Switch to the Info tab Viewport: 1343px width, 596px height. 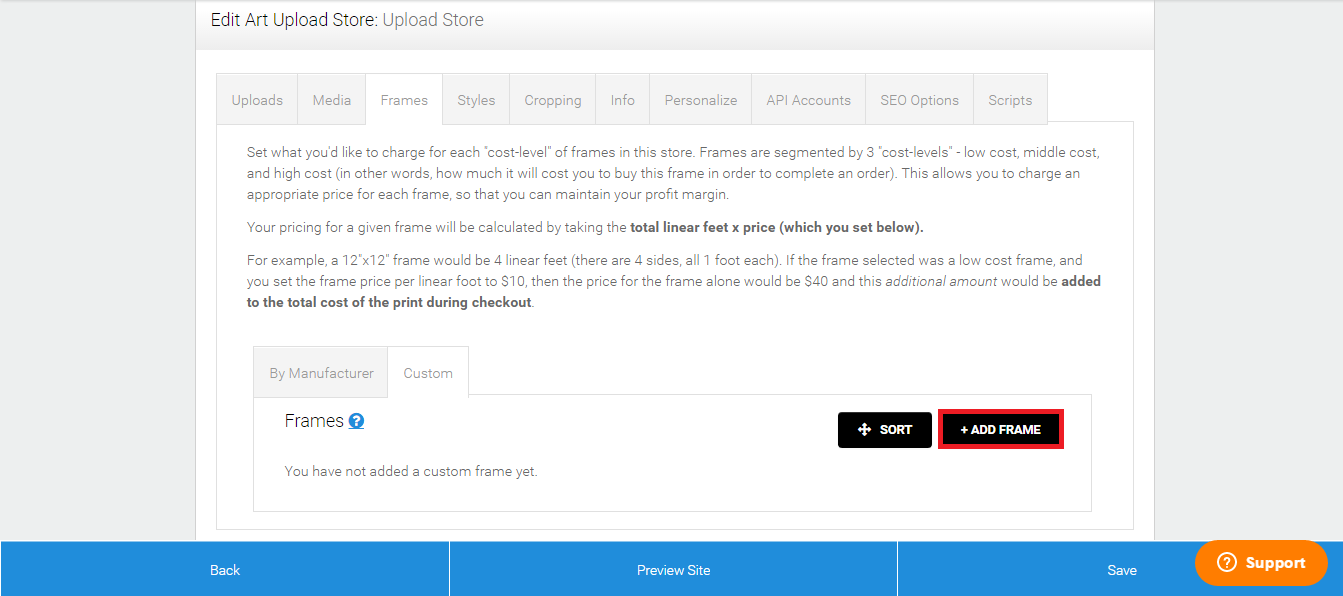coord(622,100)
